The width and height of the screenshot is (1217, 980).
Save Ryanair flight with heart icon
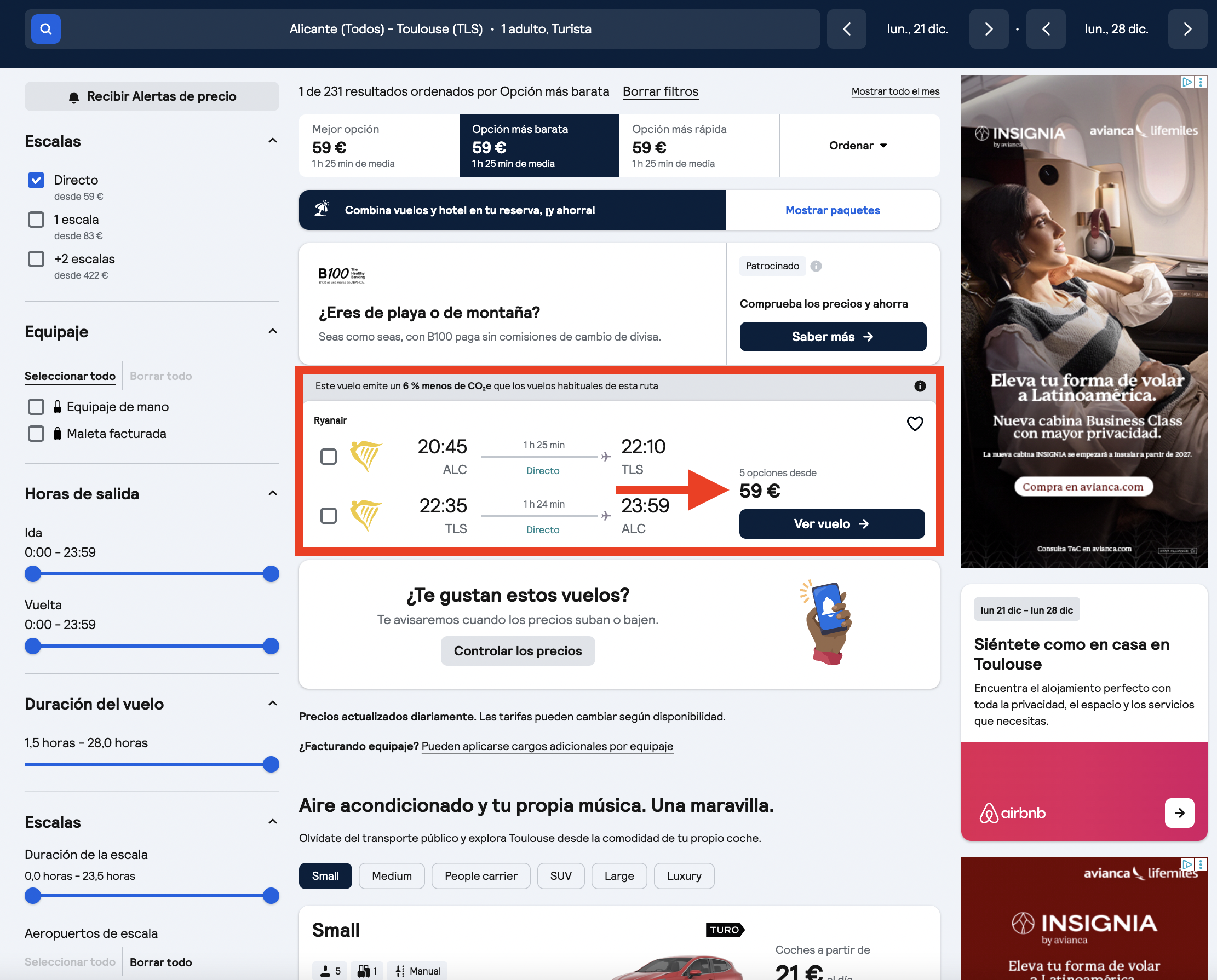[914, 423]
